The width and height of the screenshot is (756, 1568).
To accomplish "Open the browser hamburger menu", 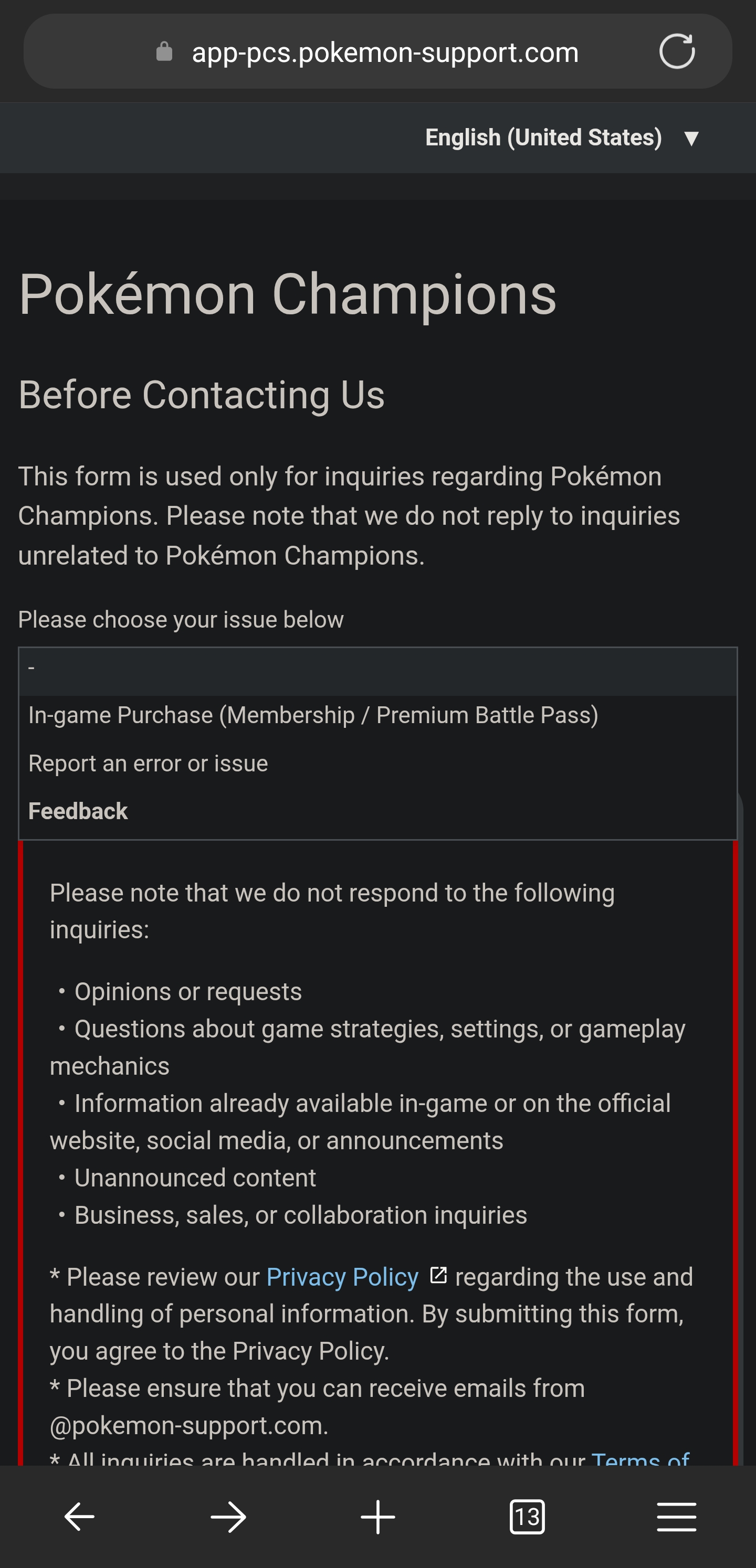I will (676, 1516).
